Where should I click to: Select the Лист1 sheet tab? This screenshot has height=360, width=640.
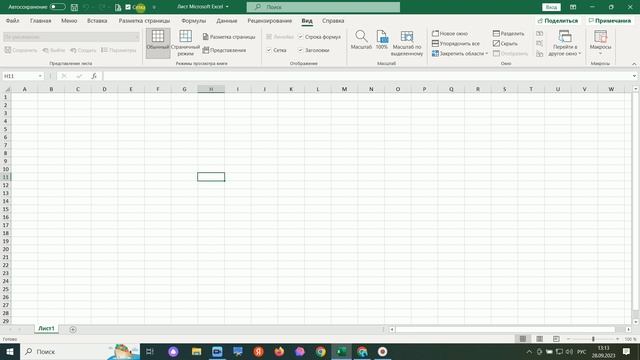click(46, 329)
